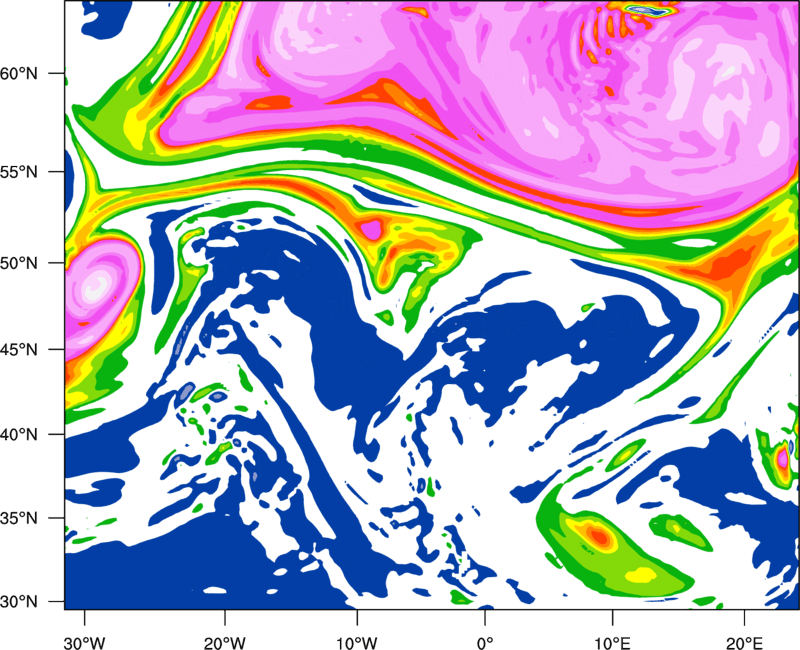Click red hotspot center near 9°E, 34°N
Image resolution: width=800 pixels, height=650 pixels.
coord(599,536)
